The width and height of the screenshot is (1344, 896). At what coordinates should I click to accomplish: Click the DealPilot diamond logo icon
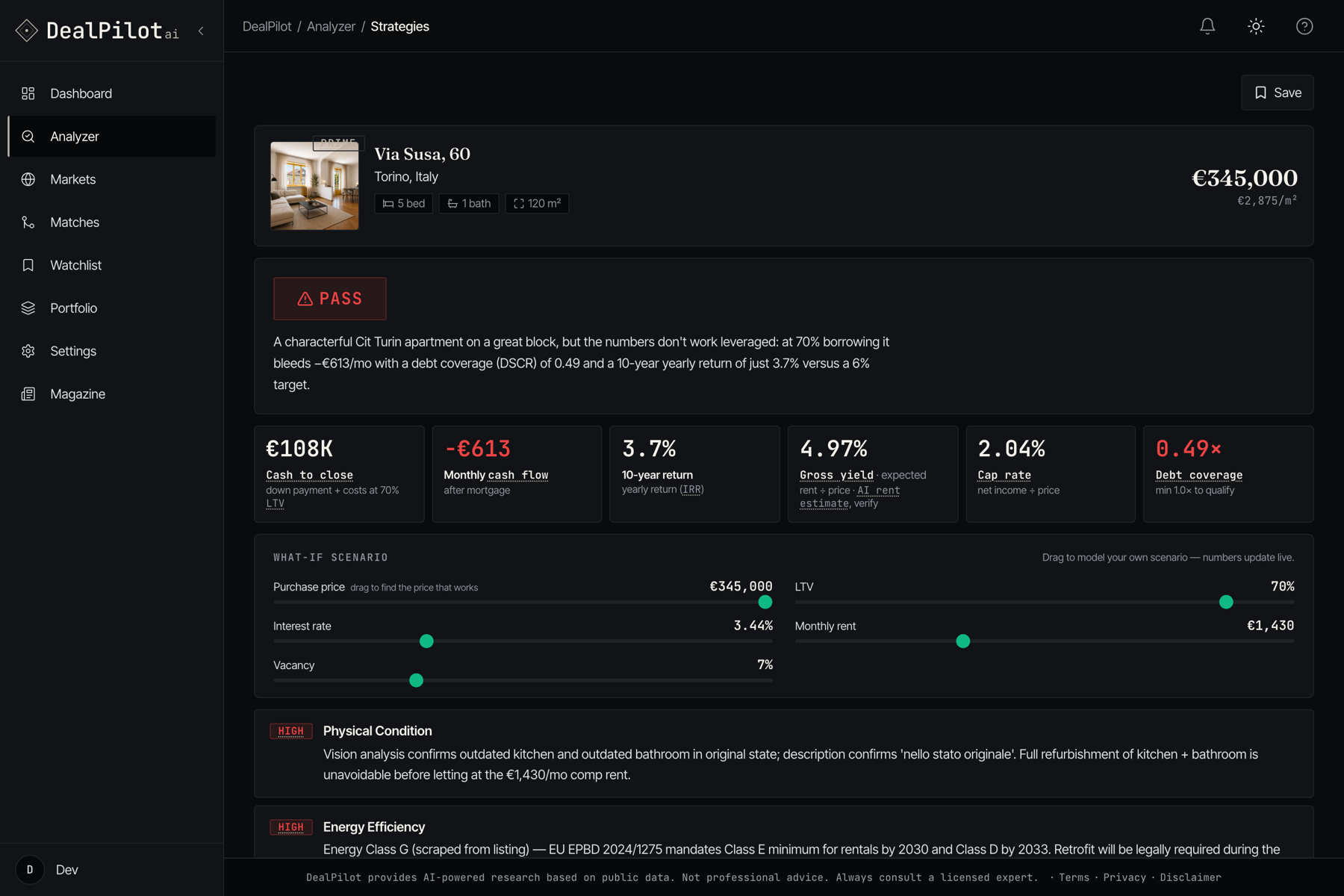(27, 31)
